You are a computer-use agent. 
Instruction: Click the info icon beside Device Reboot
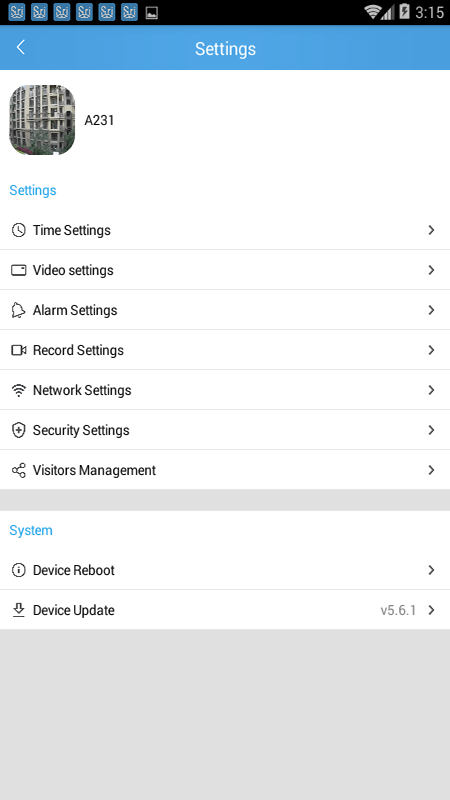18,570
